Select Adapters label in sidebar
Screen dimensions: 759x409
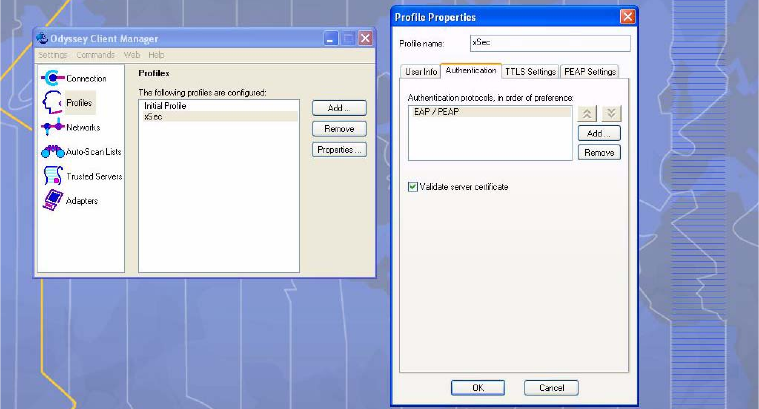(x=82, y=200)
